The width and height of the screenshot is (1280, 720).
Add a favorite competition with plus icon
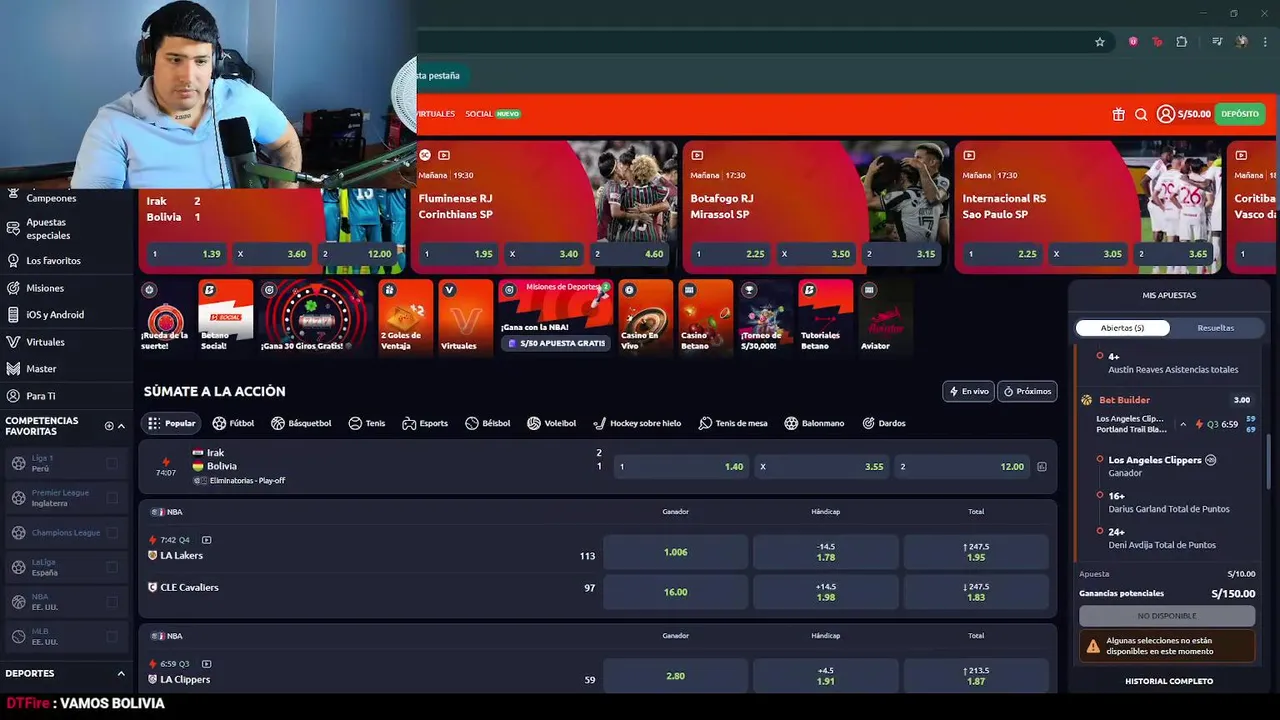[x=109, y=426]
